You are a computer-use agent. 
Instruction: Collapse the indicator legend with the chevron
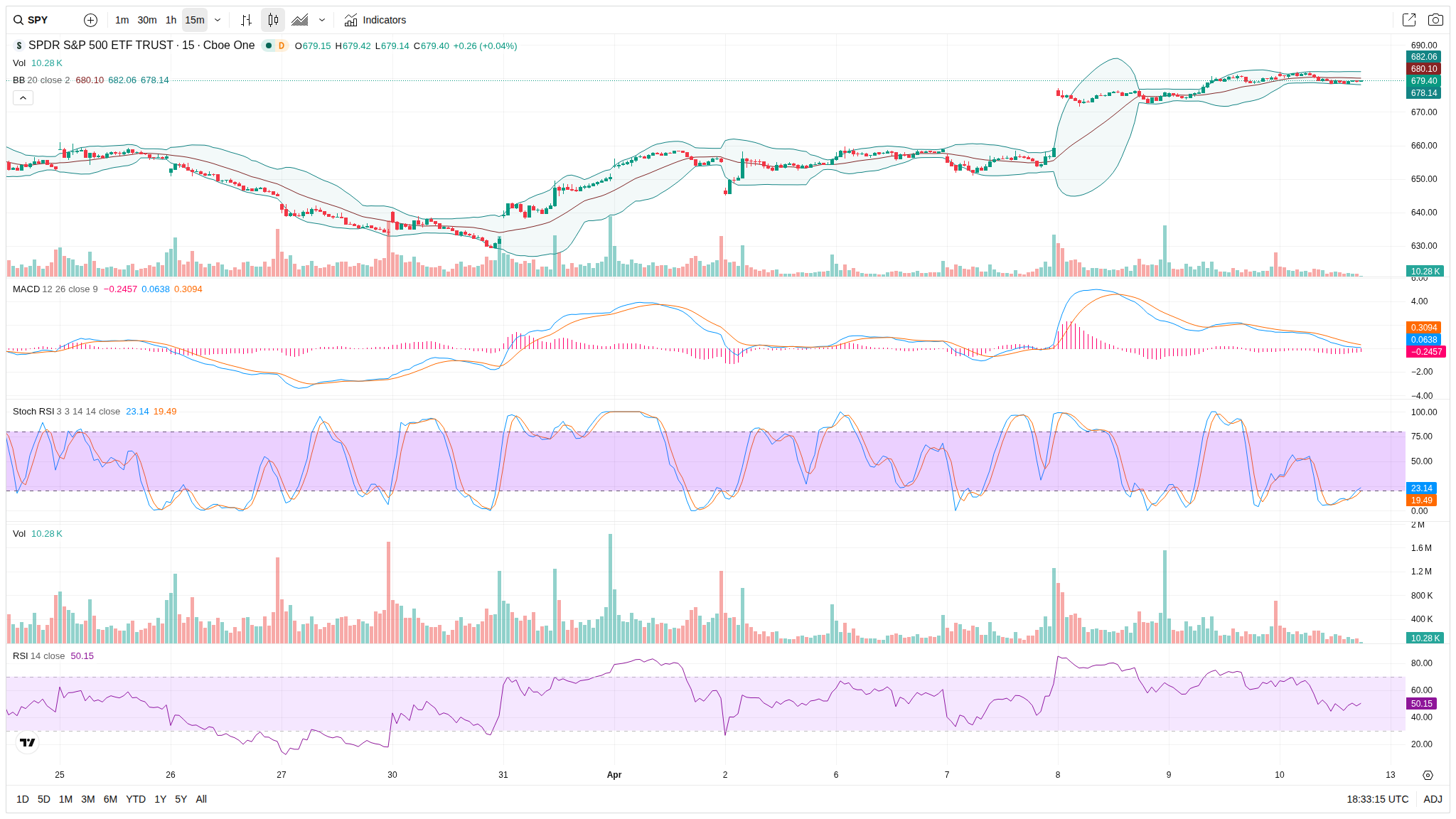click(x=23, y=98)
